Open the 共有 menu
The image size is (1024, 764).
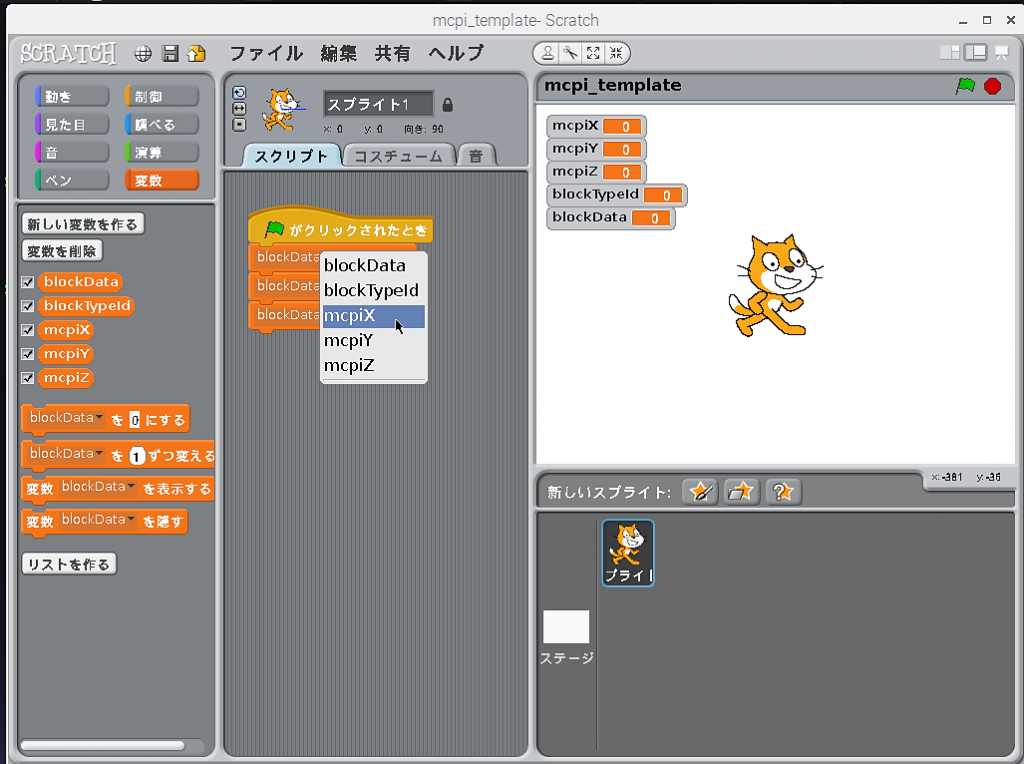click(x=392, y=54)
